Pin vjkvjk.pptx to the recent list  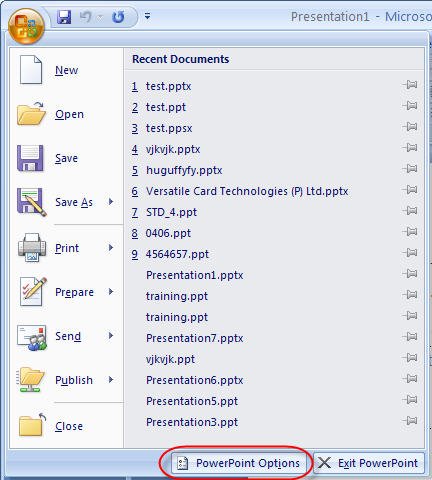tap(410, 147)
